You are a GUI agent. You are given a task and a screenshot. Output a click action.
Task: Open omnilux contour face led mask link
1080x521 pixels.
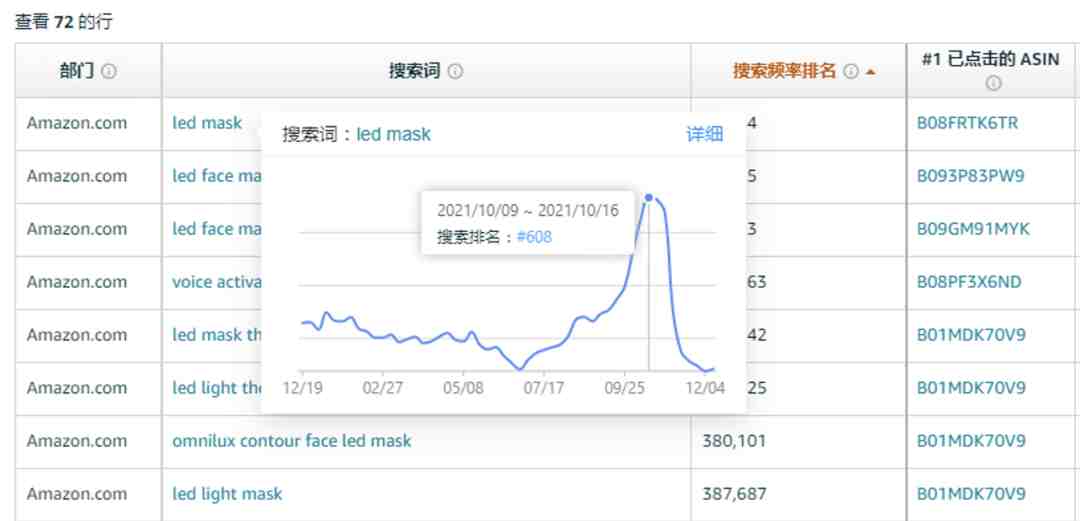tap(291, 440)
